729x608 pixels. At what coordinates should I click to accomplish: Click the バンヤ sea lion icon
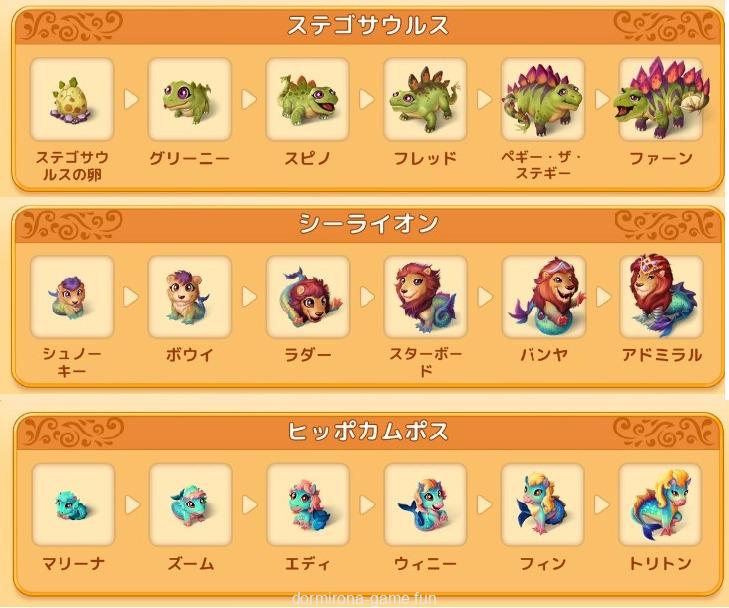click(543, 297)
